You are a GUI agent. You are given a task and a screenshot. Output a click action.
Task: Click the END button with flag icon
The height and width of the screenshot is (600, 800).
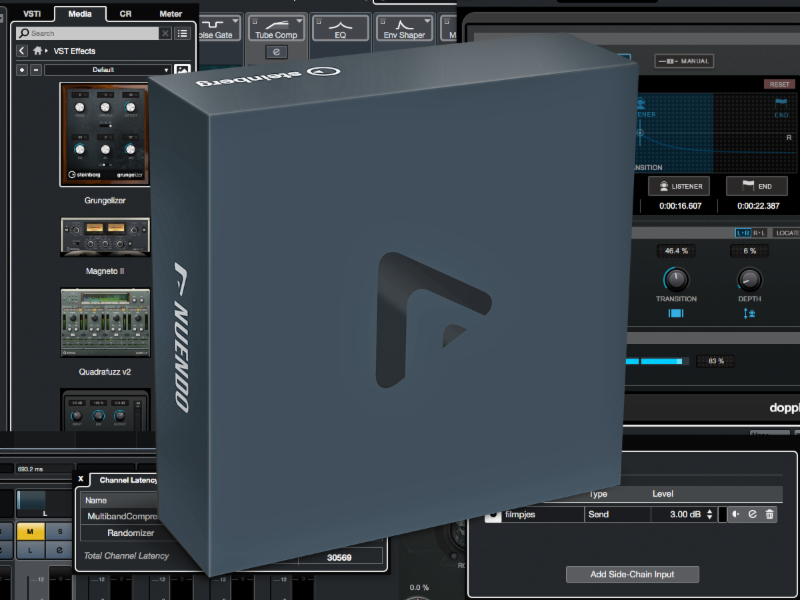coord(757,186)
